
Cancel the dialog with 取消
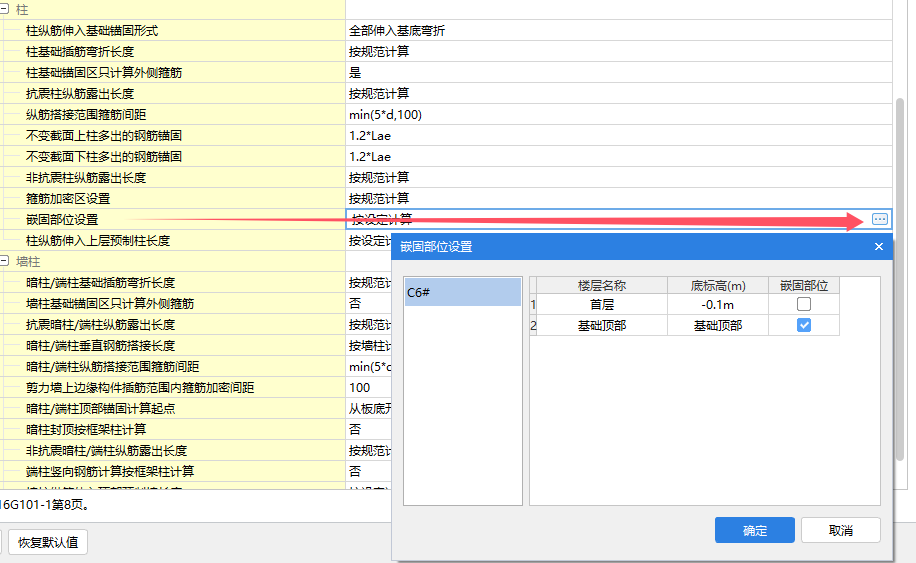[x=841, y=530]
